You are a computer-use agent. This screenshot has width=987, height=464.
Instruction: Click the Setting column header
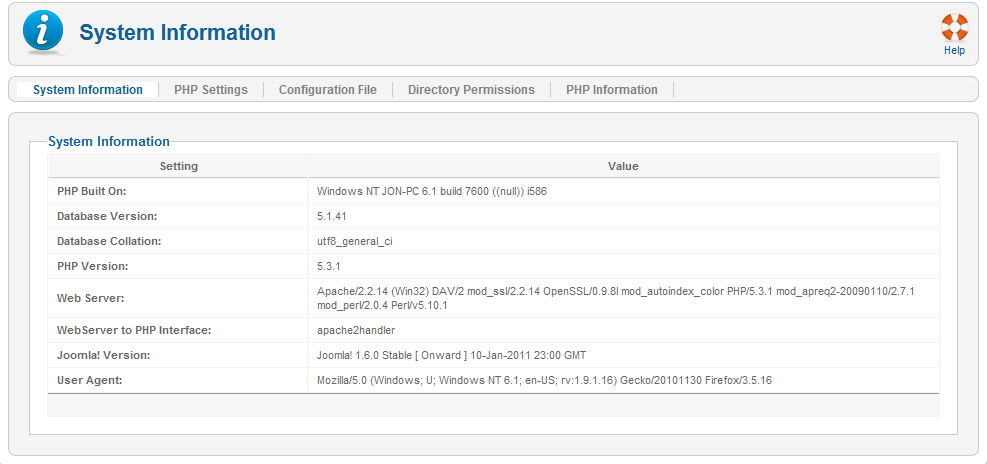tap(179, 166)
